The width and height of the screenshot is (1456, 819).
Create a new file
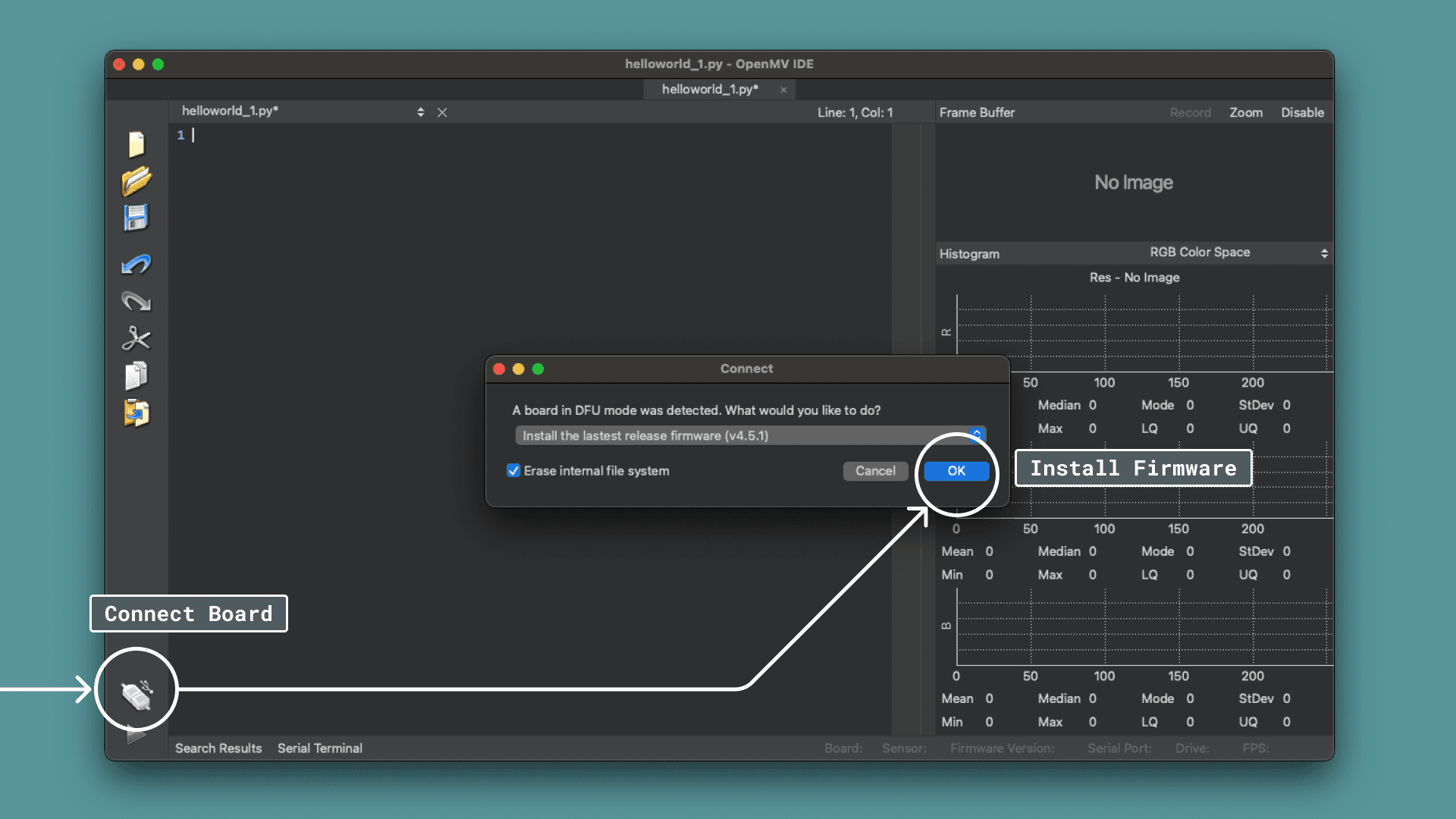[136, 144]
